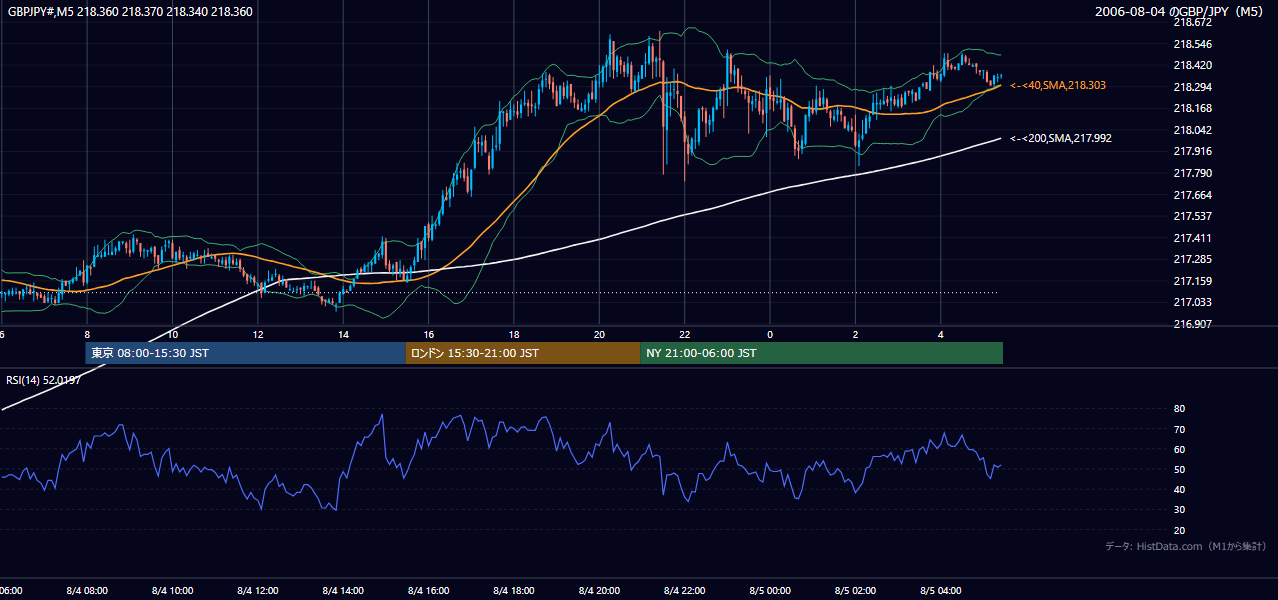Image resolution: width=1278 pixels, height=600 pixels.
Task: Click the 8/5 02:00 time axis label
Action: click(856, 591)
